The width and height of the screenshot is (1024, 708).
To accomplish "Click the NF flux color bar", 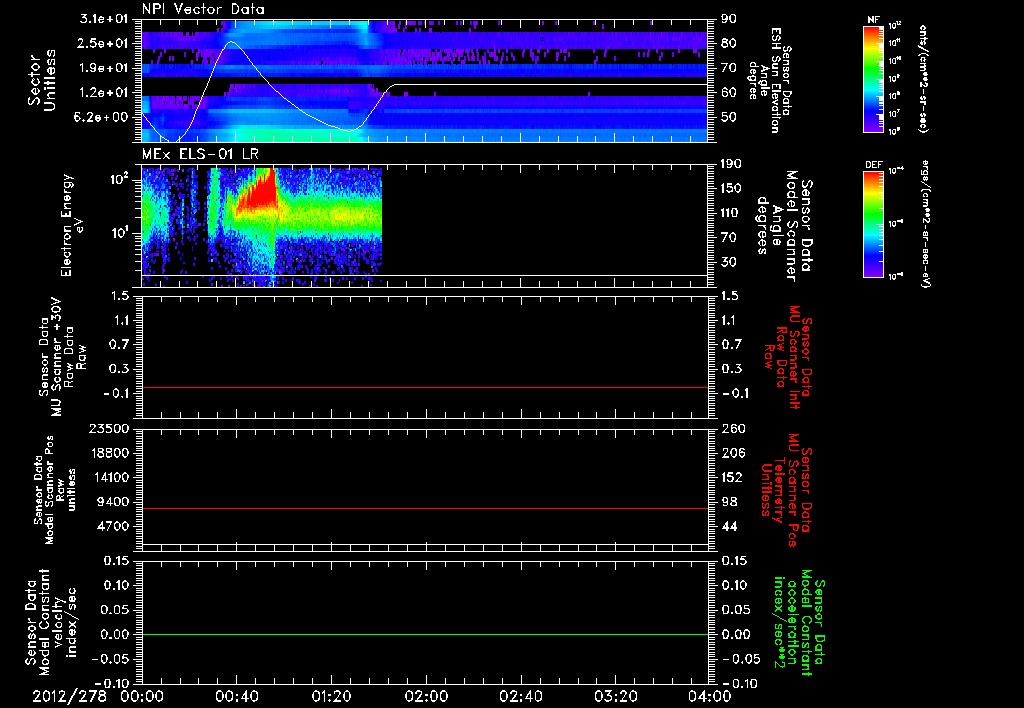I will click(x=874, y=78).
